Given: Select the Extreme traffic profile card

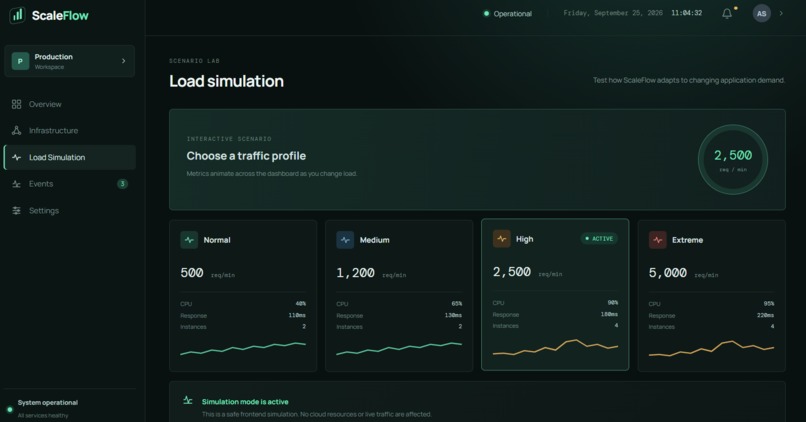Looking at the screenshot, I should pyautogui.click(x=711, y=296).
